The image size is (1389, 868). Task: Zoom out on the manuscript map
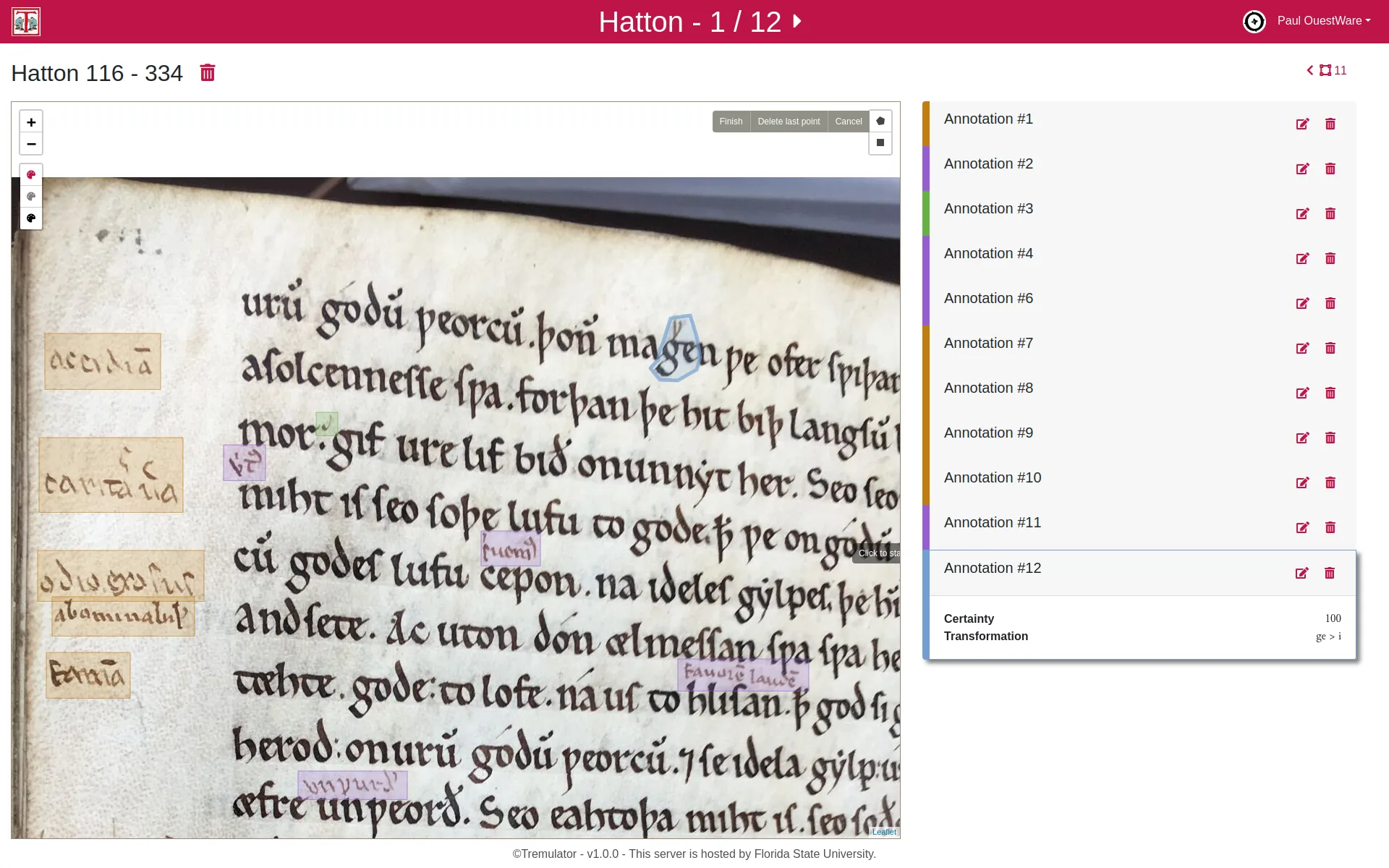click(x=31, y=144)
